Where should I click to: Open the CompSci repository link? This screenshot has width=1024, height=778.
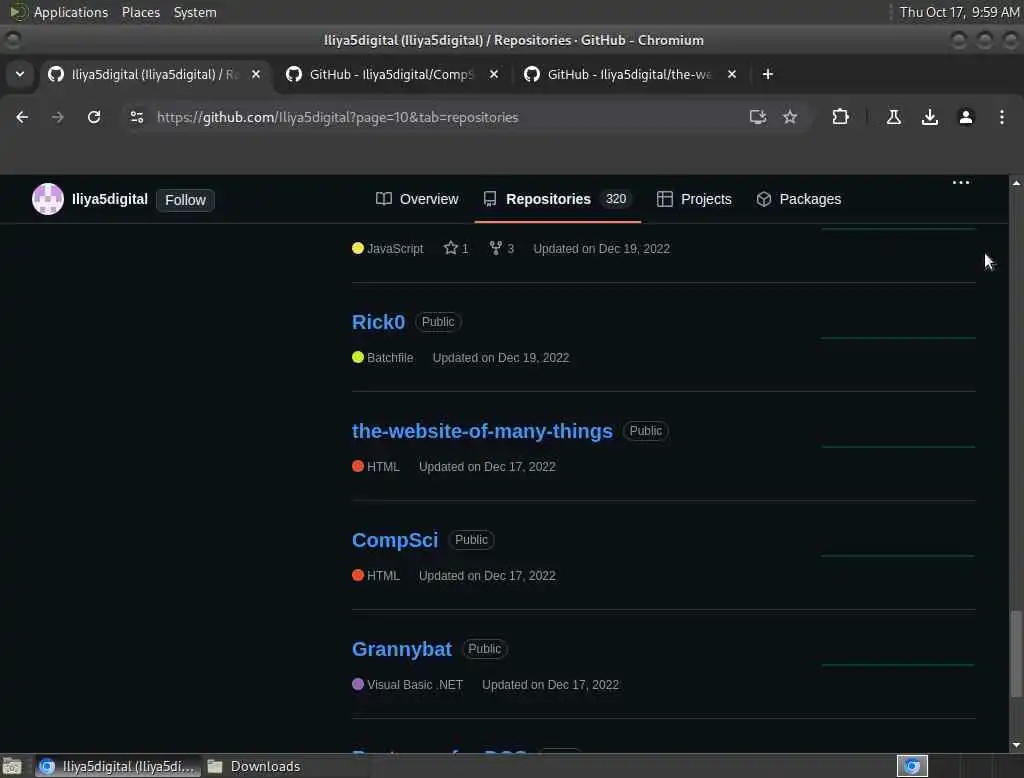(x=395, y=540)
